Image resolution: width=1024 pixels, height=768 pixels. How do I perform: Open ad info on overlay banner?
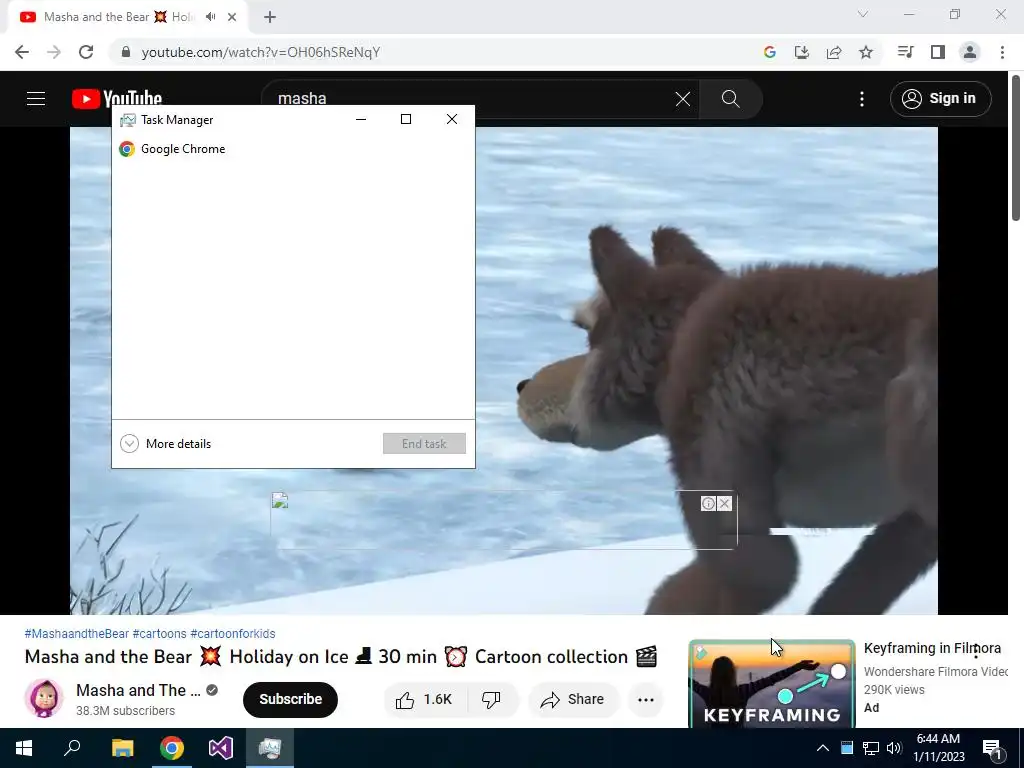709,504
